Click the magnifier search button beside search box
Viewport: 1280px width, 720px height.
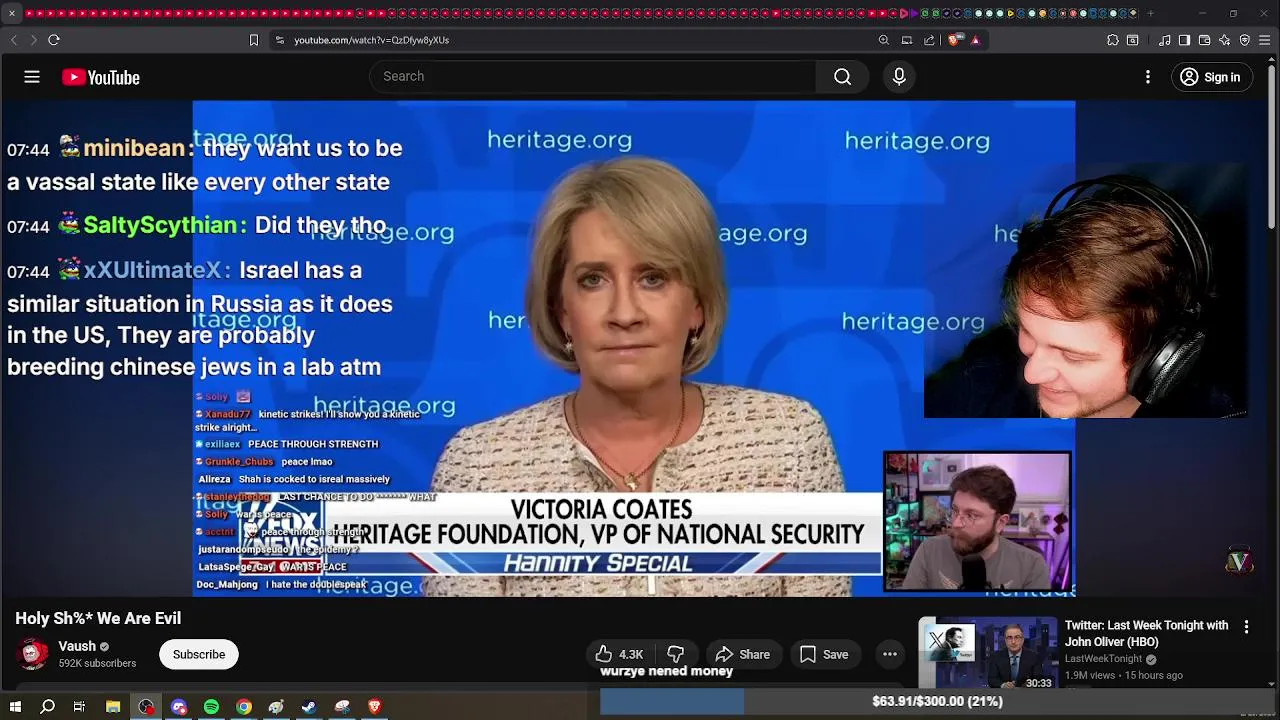pos(843,77)
